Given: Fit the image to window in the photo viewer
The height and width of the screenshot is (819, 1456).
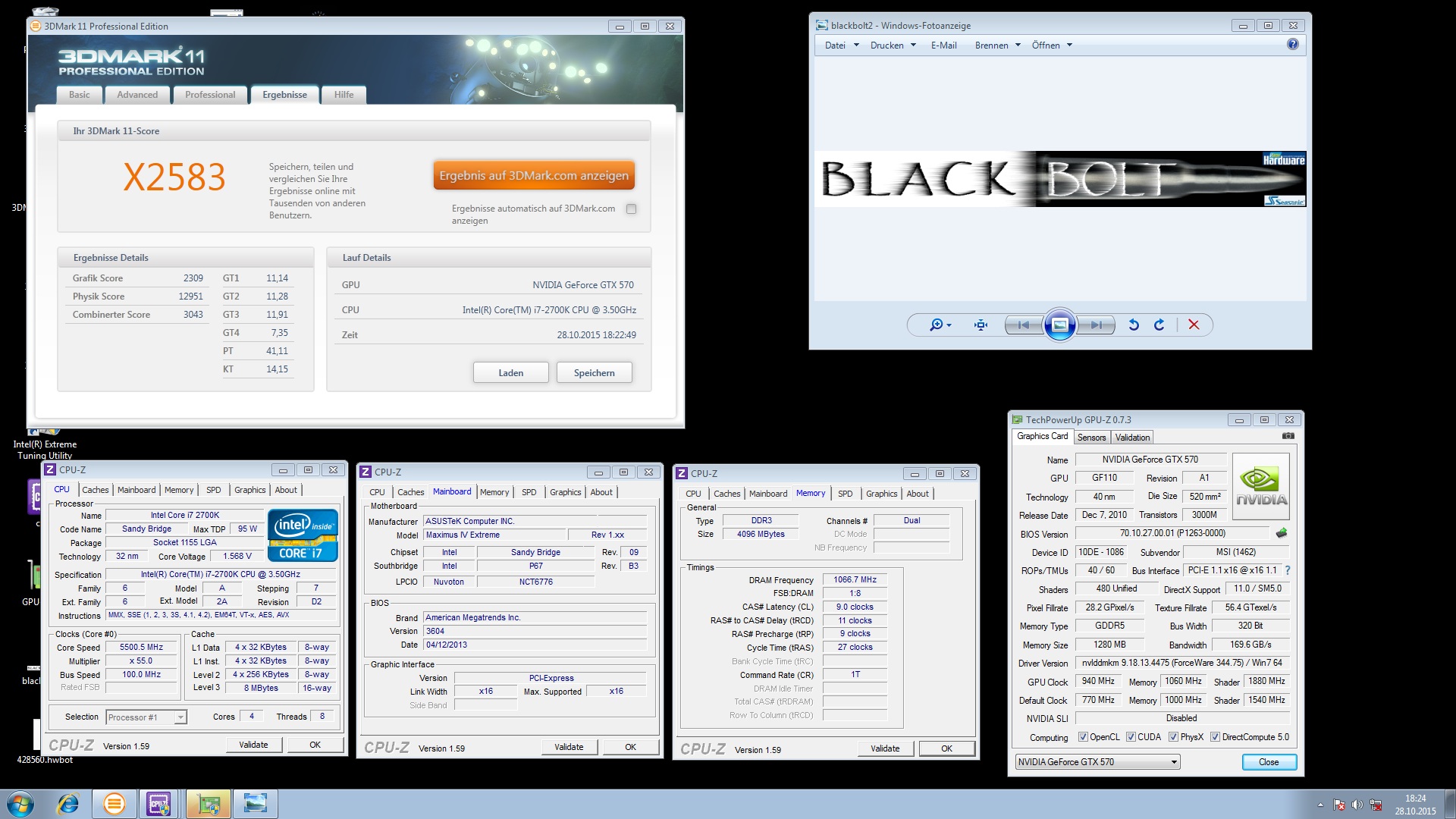Looking at the screenshot, I should (981, 325).
